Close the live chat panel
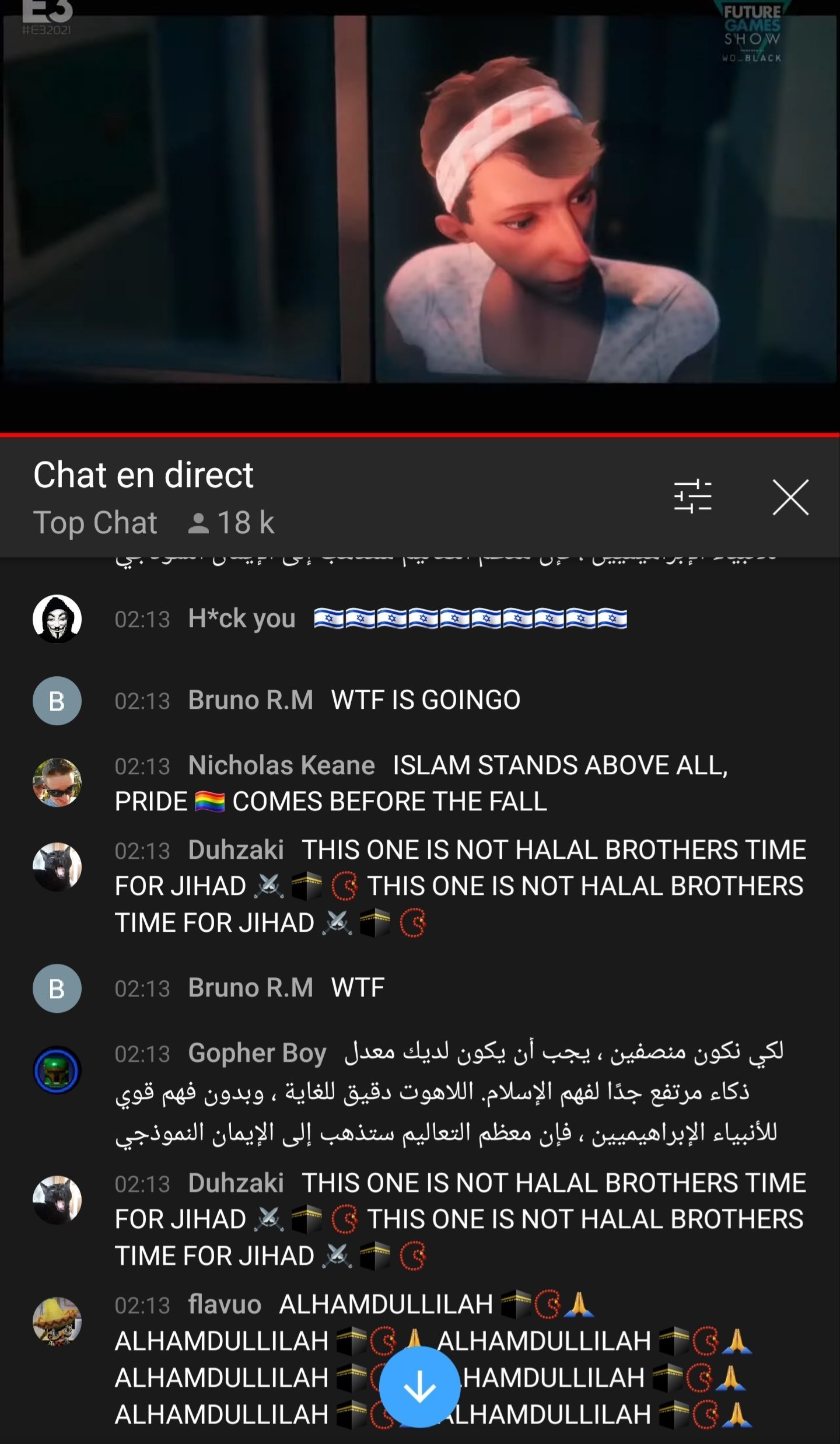The image size is (840, 1444). [790, 497]
